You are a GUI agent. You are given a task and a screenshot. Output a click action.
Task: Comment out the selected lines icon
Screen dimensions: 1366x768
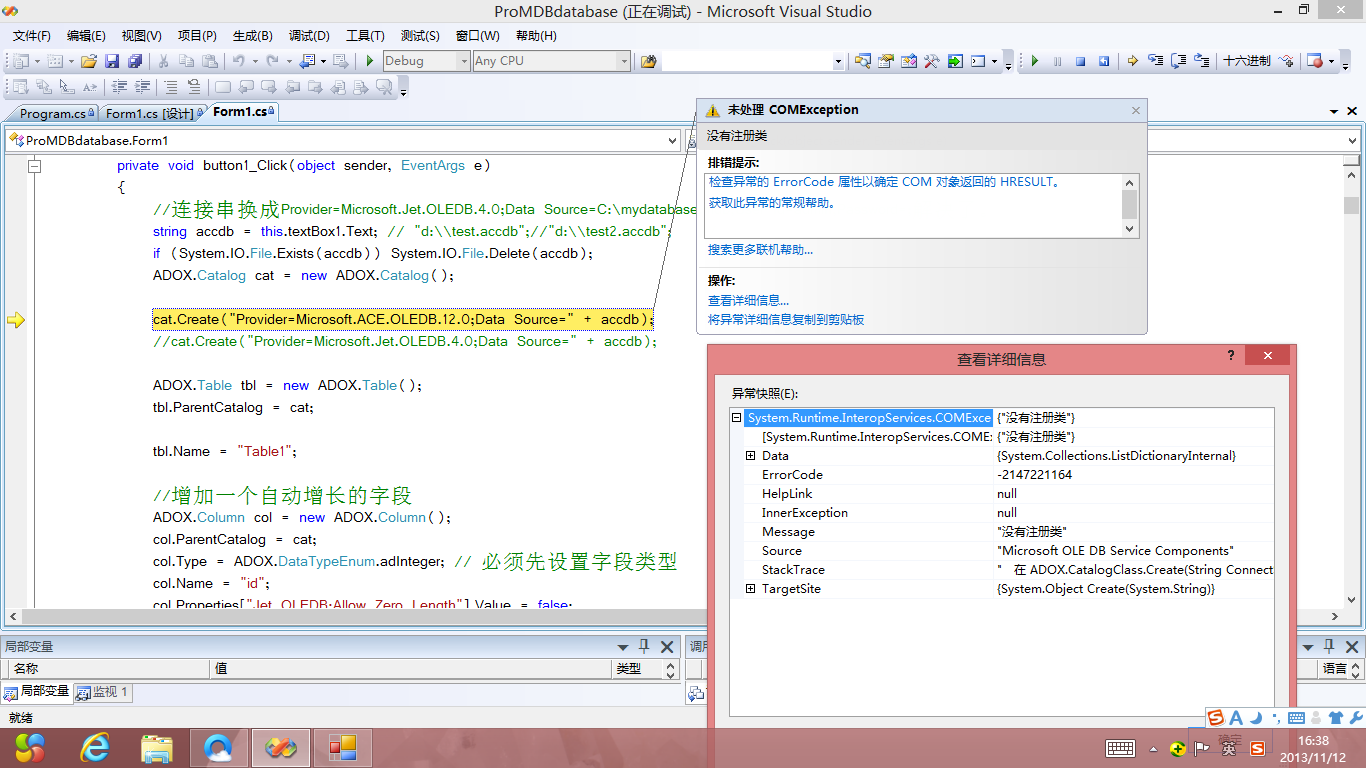(x=171, y=87)
